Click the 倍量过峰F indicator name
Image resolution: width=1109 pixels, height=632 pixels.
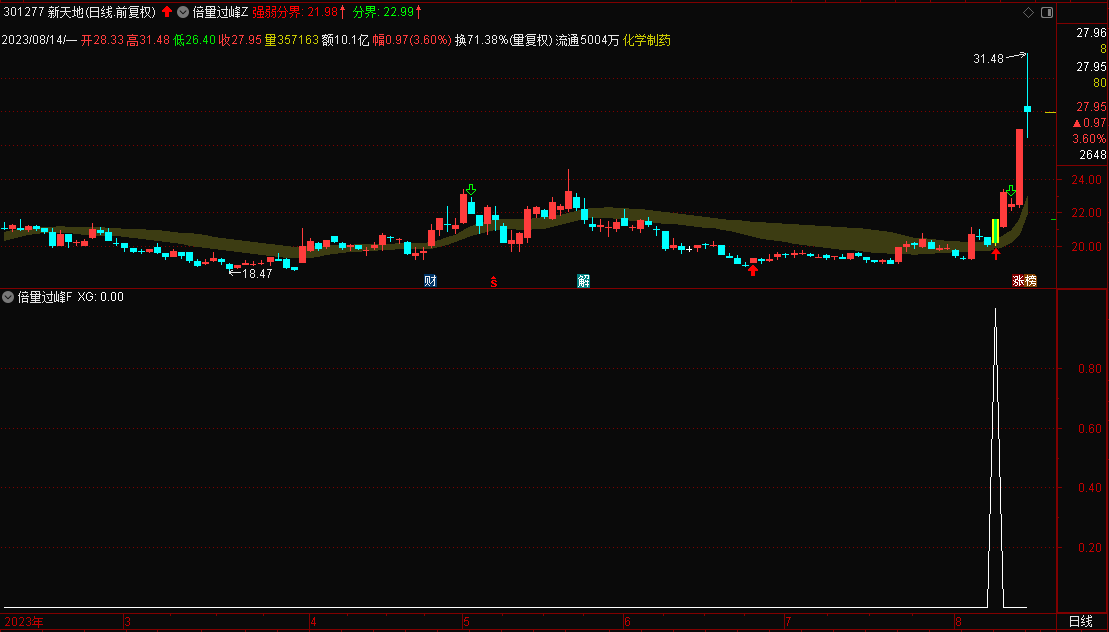point(45,297)
